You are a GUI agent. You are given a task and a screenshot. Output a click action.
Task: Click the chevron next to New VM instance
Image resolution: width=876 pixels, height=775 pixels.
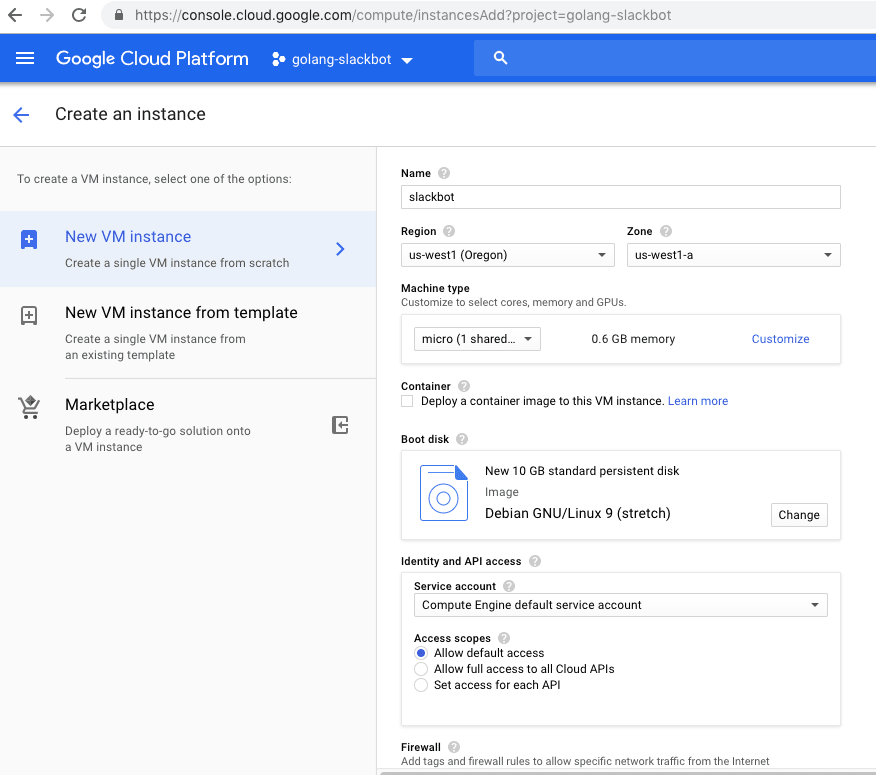(x=340, y=249)
